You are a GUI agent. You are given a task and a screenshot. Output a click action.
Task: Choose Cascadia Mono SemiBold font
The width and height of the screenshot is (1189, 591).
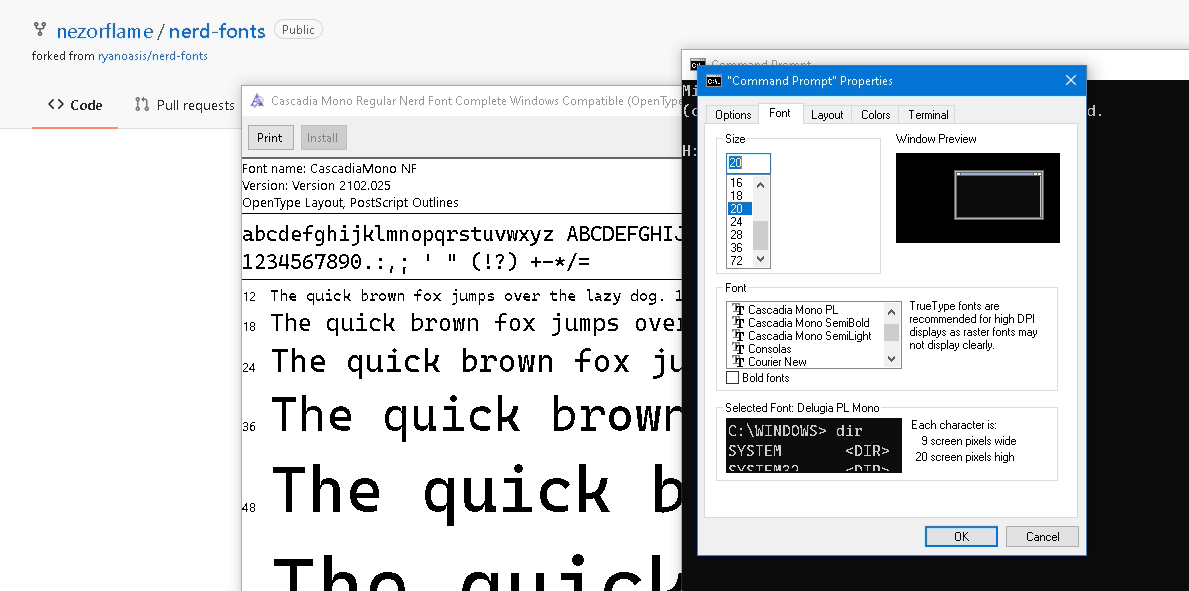[808, 322]
